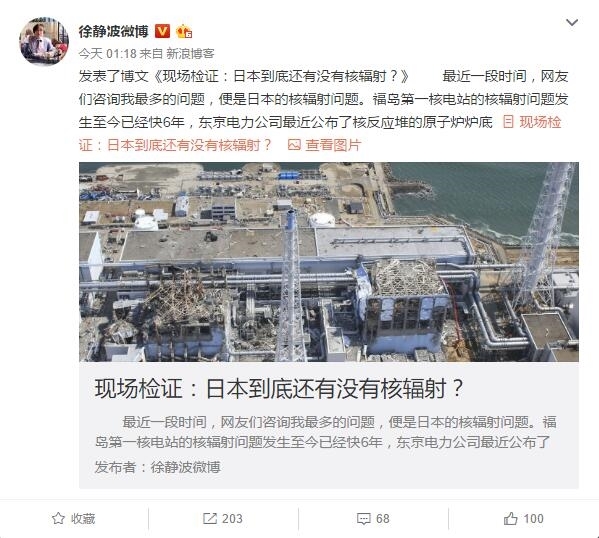Open article card title 现场检证
The height and width of the screenshot is (538, 599).
(x=279, y=389)
